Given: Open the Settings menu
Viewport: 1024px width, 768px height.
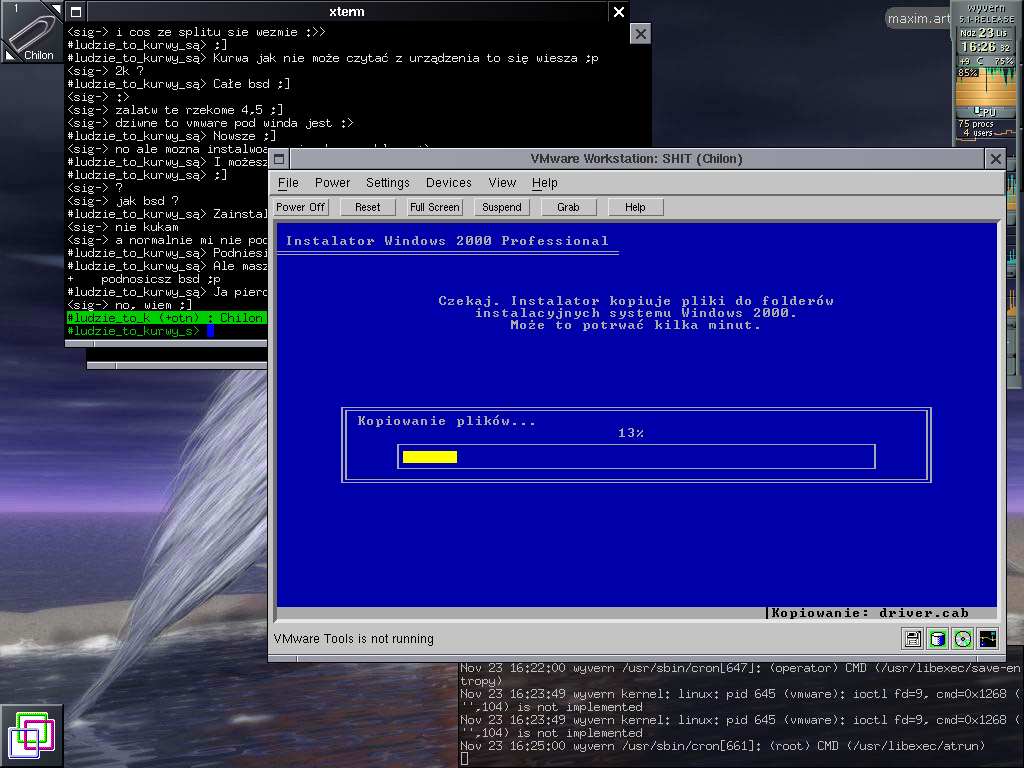Looking at the screenshot, I should (387, 183).
